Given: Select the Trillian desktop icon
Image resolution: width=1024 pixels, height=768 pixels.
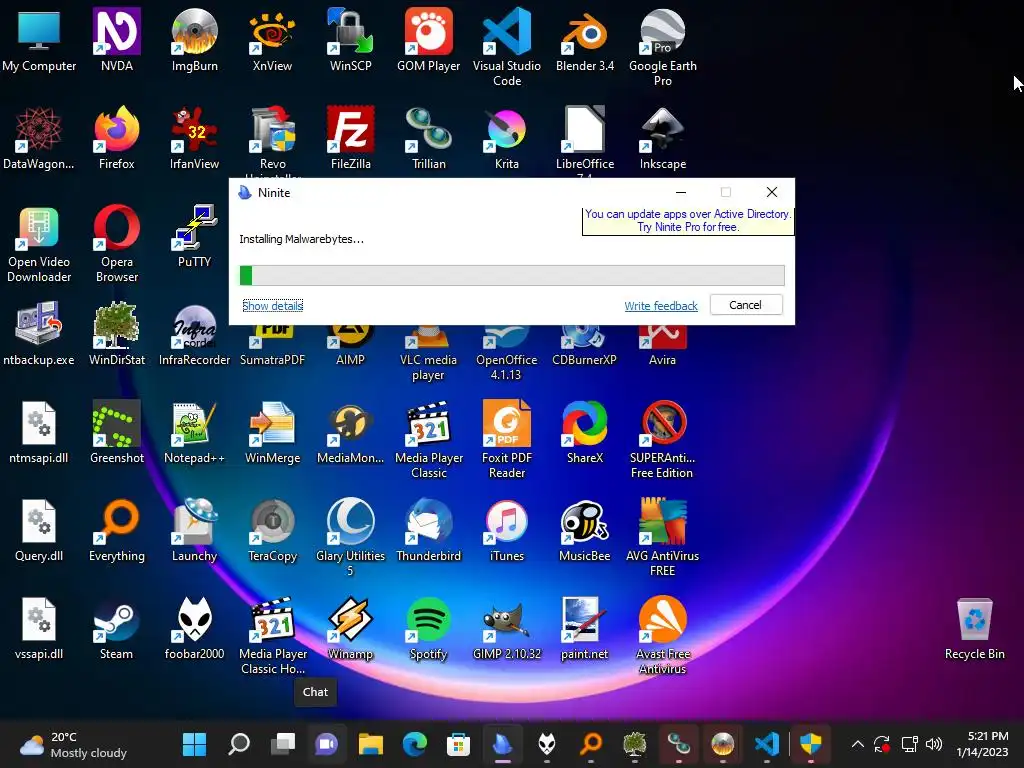Looking at the screenshot, I should tap(428, 138).
